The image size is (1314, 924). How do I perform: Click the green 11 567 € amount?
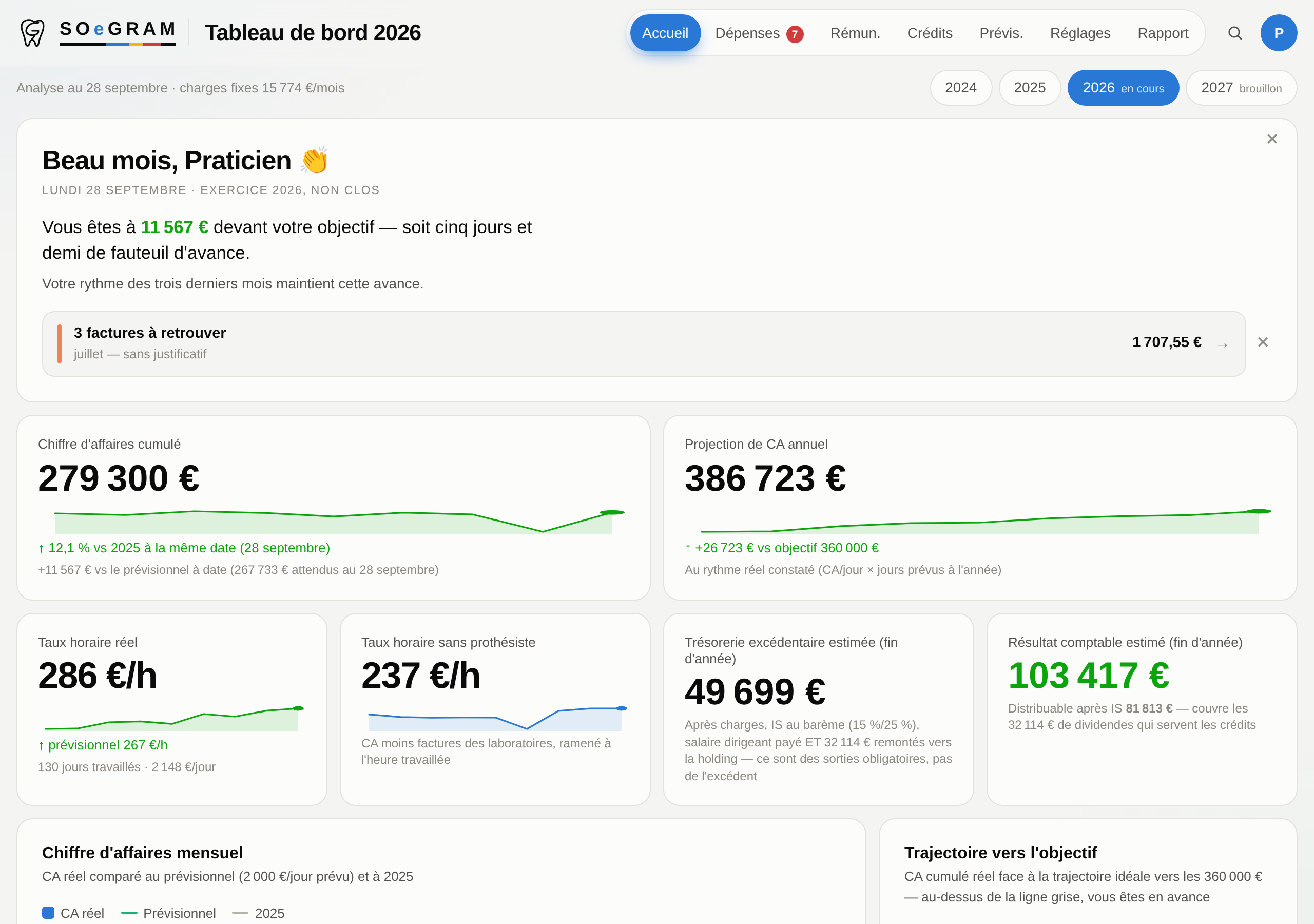pos(175,227)
